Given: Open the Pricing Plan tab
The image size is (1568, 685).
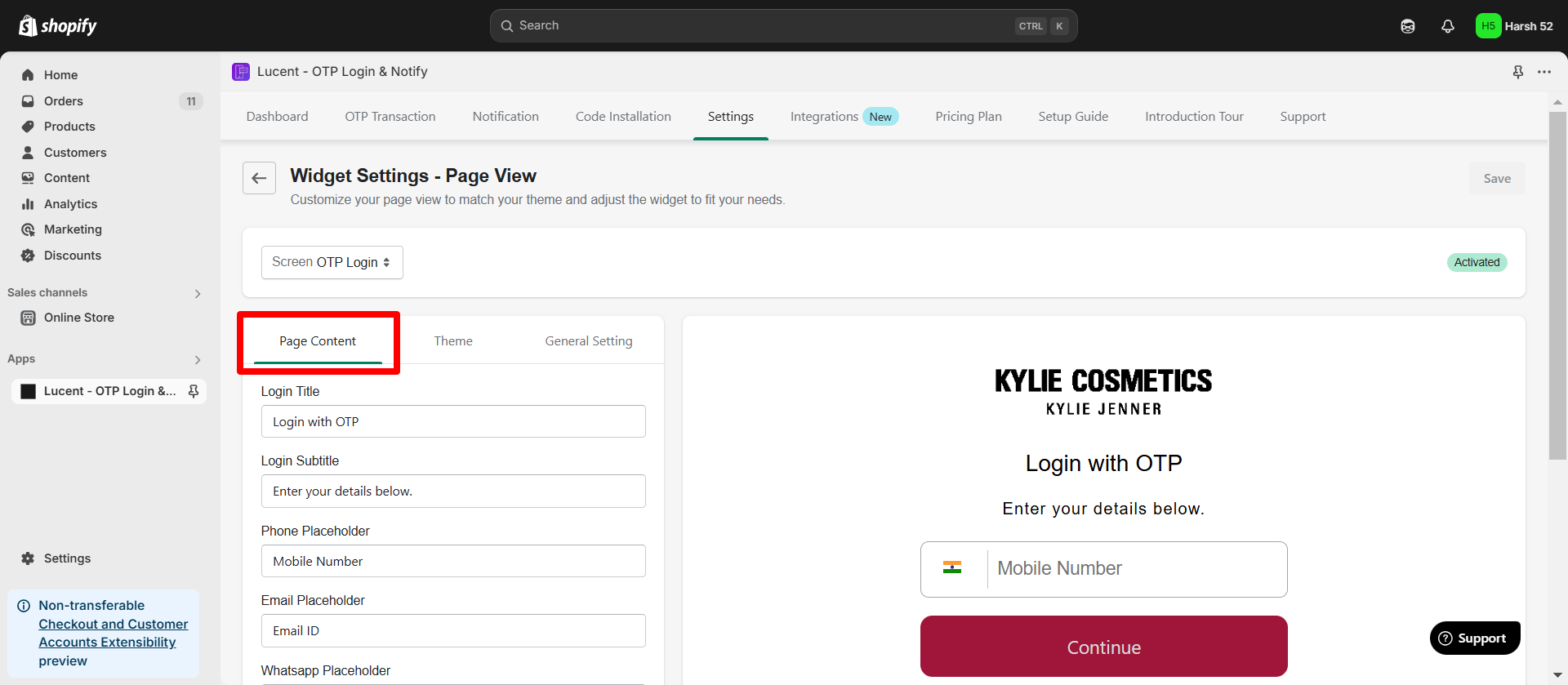Looking at the screenshot, I should (969, 117).
